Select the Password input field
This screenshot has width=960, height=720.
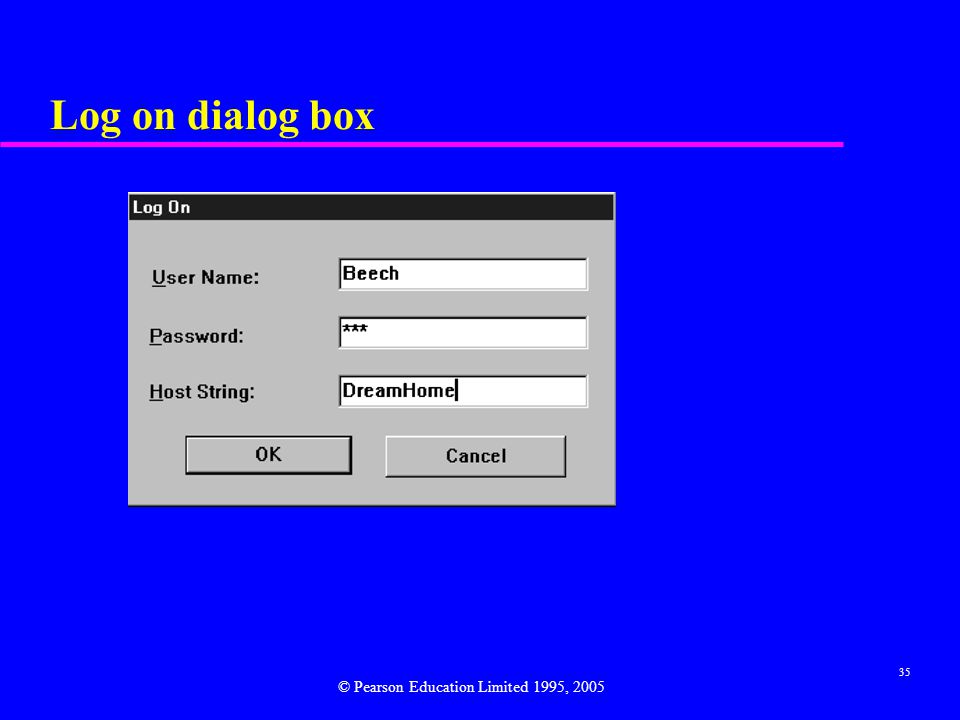tap(463, 332)
